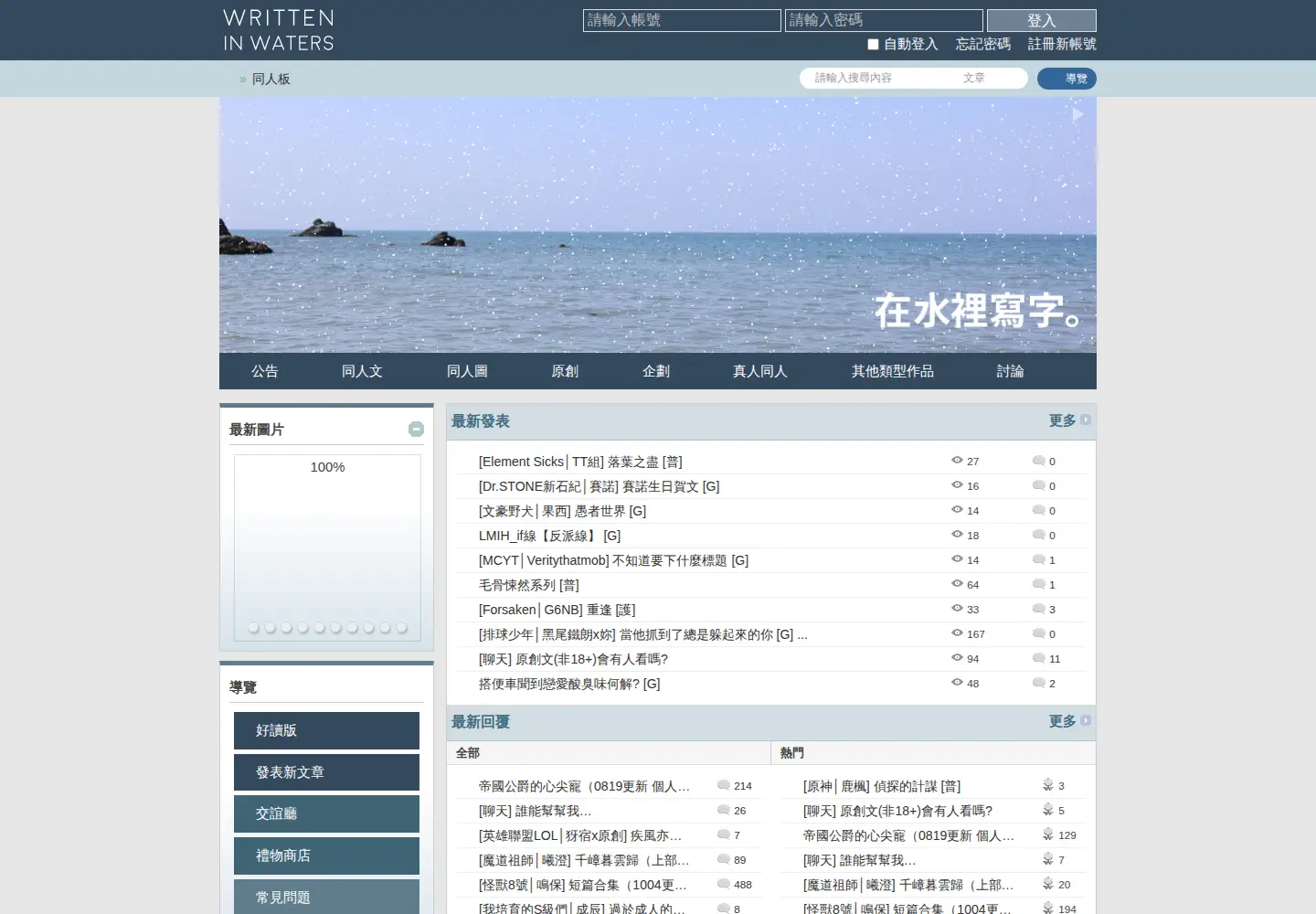
Task: Open the 同人圖 menu
Action: (x=467, y=371)
